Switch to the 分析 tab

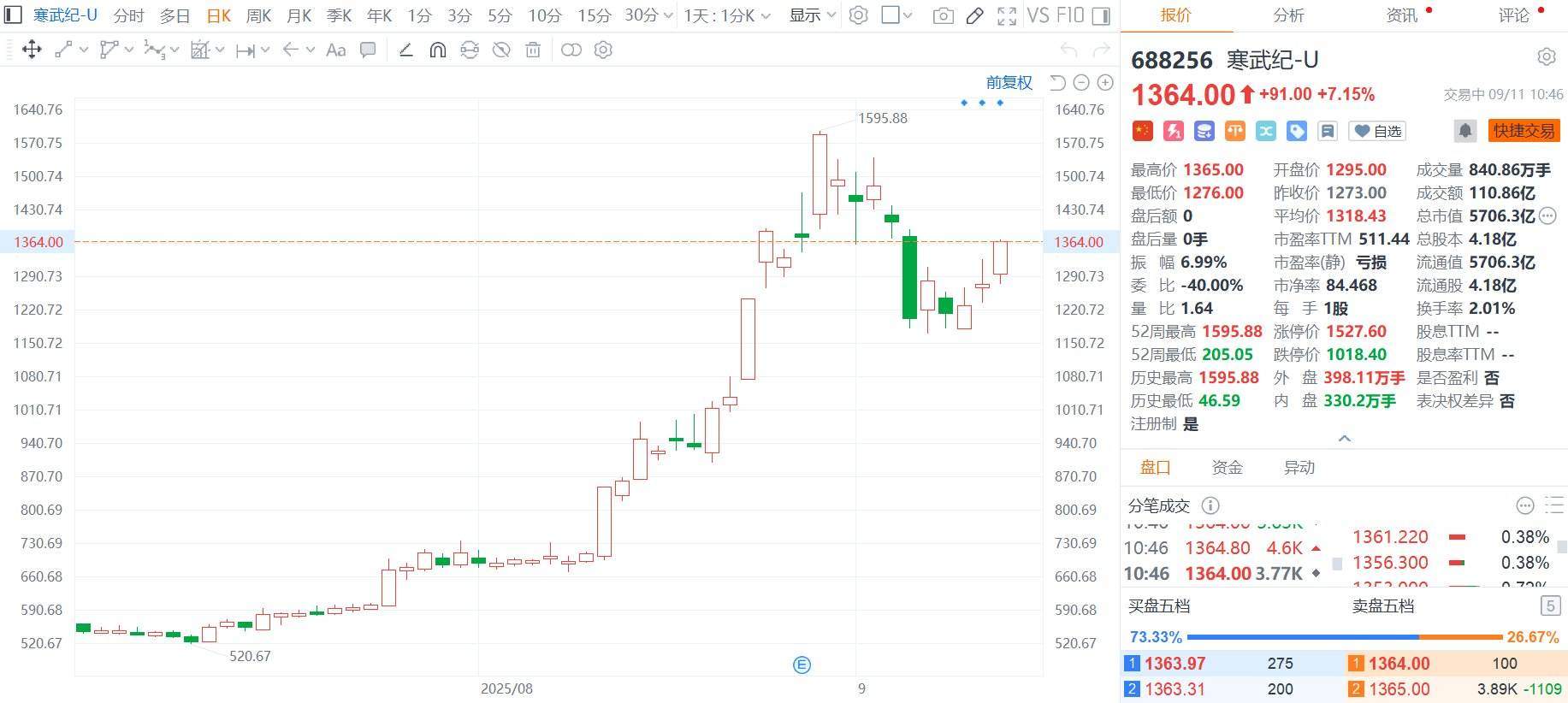point(1288,15)
